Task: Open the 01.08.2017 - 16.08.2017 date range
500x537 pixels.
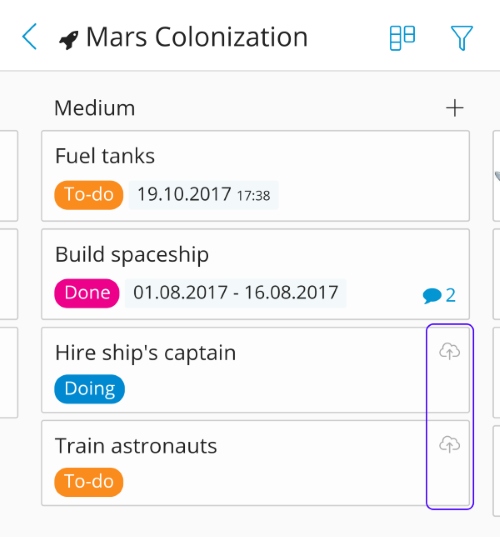Action: [236, 293]
